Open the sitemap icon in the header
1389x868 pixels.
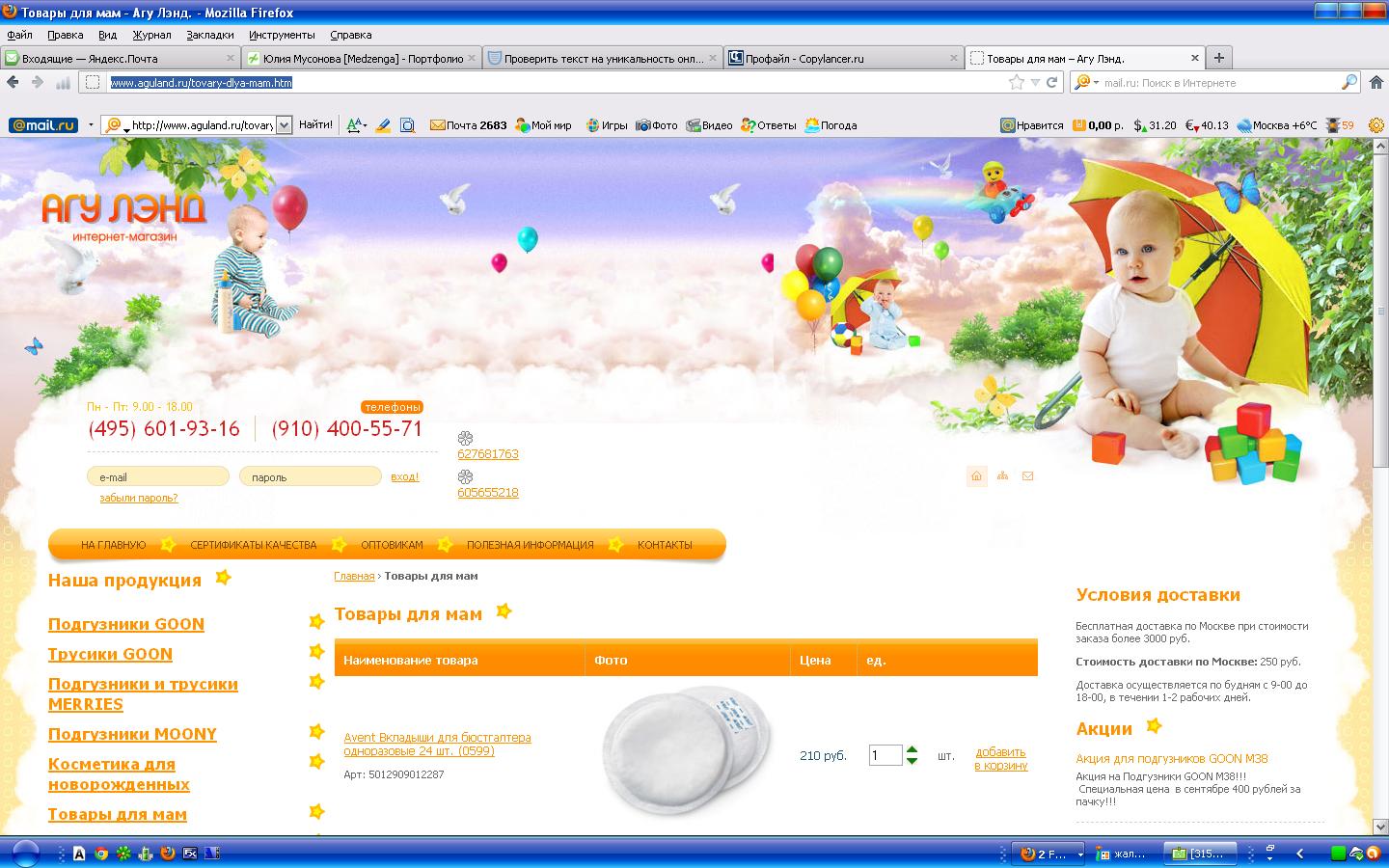1002,475
